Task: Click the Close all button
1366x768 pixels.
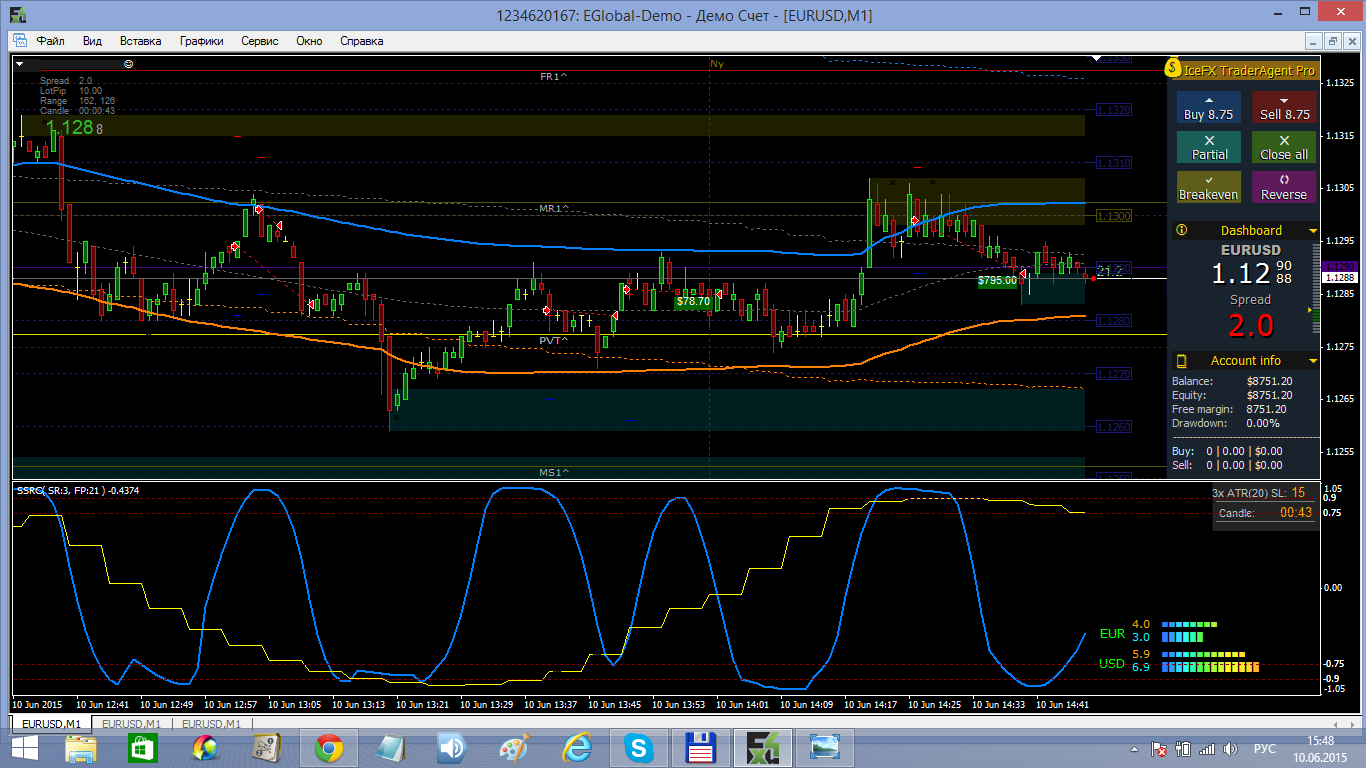Action: [1284, 147]
